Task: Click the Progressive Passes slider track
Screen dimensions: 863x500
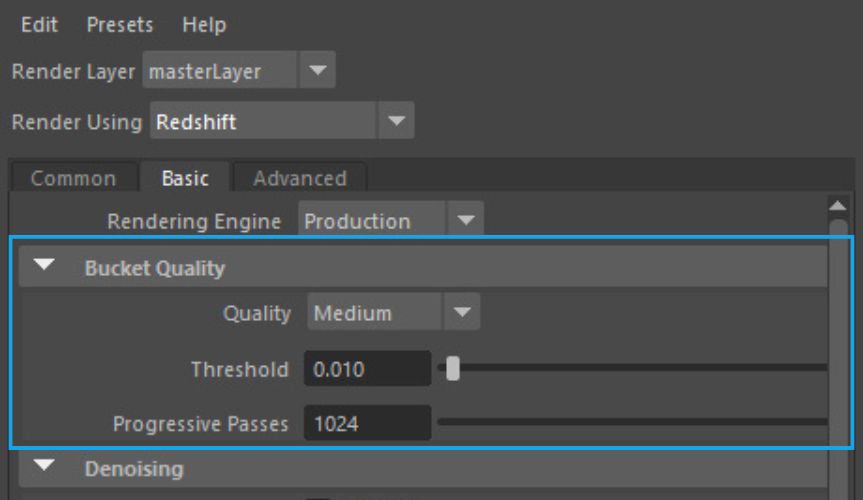Action: click(x=630, y=423)
